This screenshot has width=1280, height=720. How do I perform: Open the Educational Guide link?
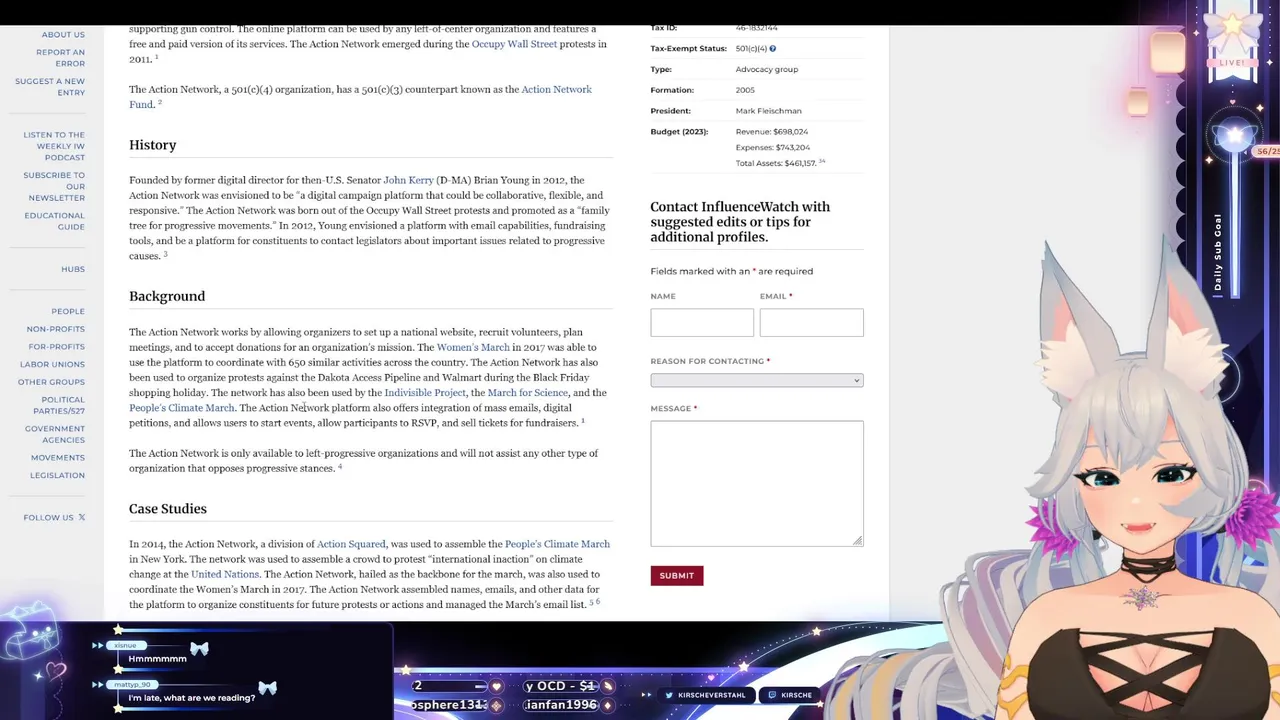tap(55, 221)
